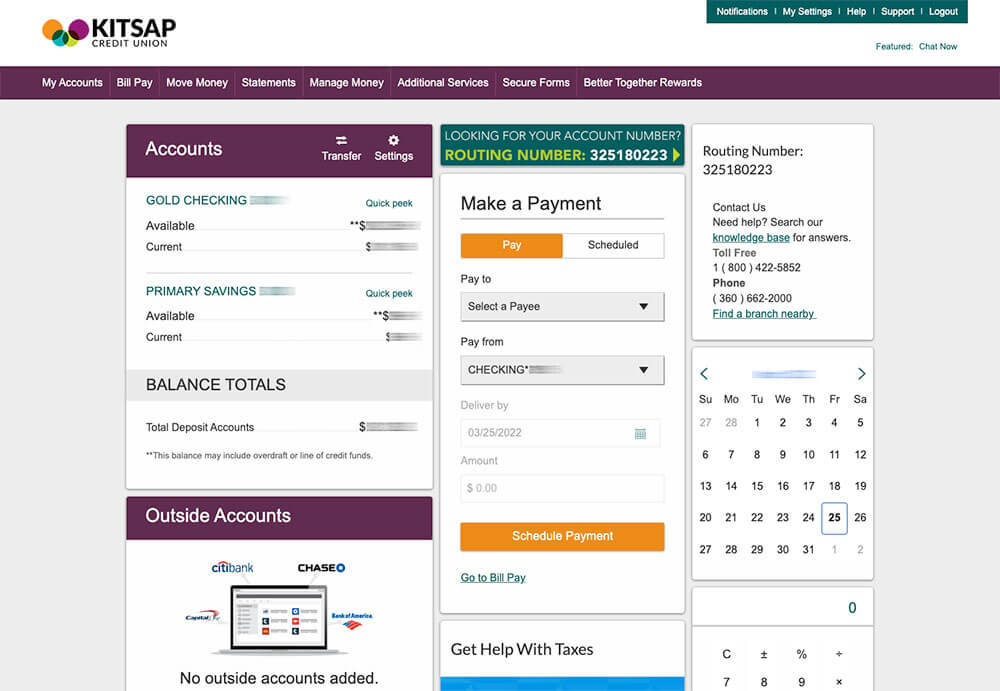1000x691 pixels.
Task: Select the Pay payment mode
Action: tap(511, 245)
